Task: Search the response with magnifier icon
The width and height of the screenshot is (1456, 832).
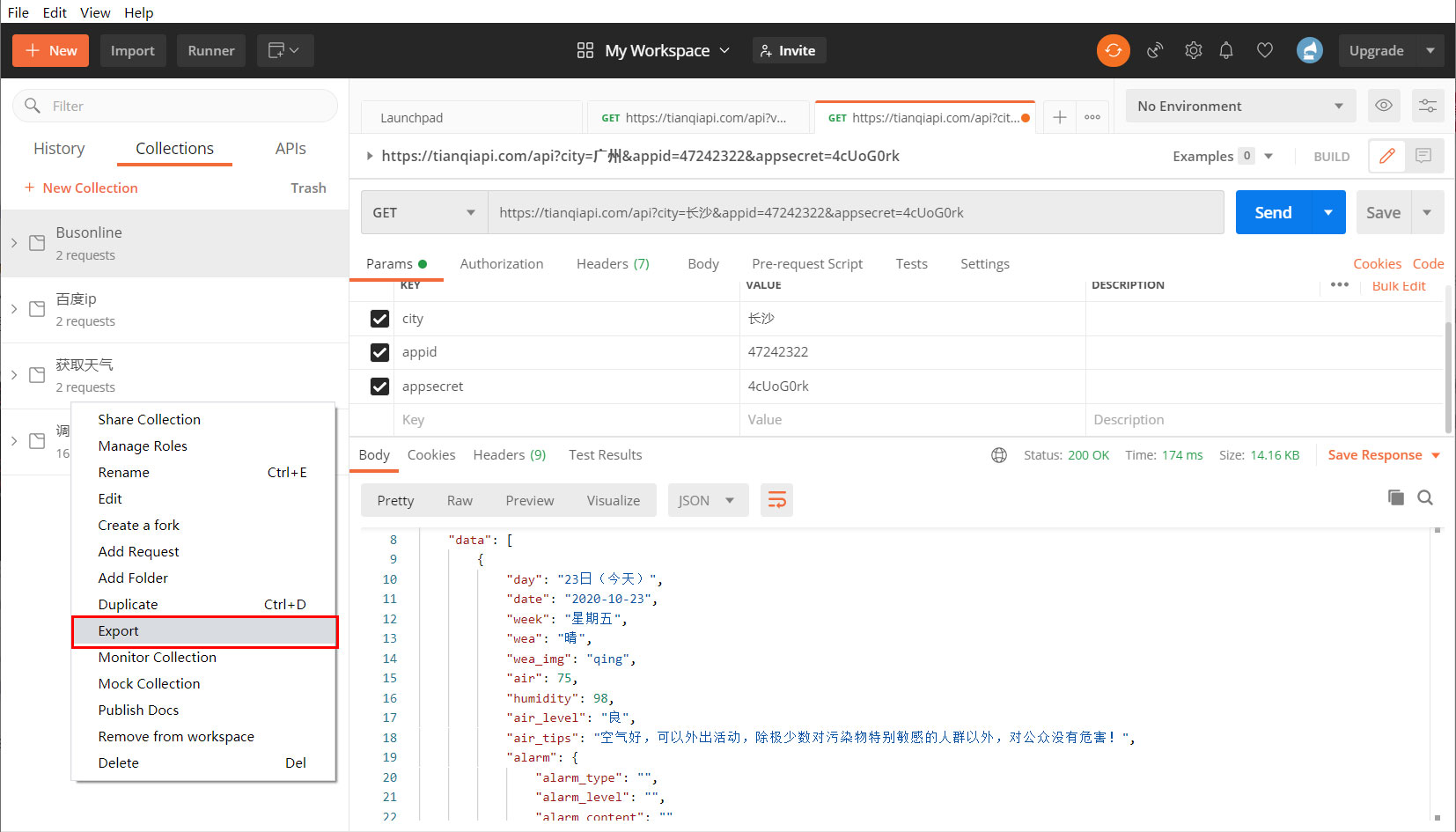Action: pyautogui.click(x=1425, y=497)
